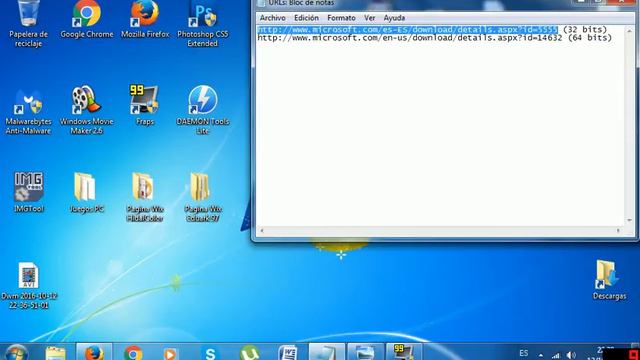Open the volume speaker tray icon
The width and height of the screenshot is (640, 360).
[x=571, y=355]
